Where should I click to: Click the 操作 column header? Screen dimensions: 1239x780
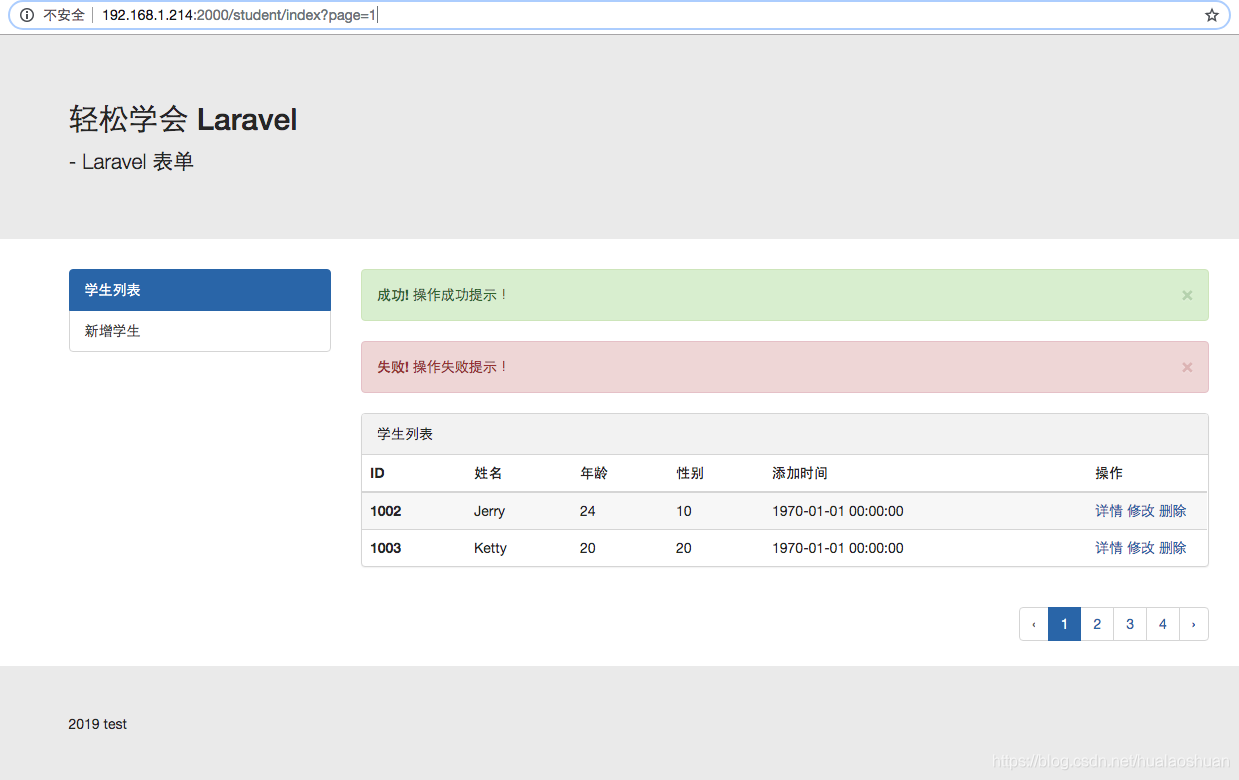click(1109, 473)
